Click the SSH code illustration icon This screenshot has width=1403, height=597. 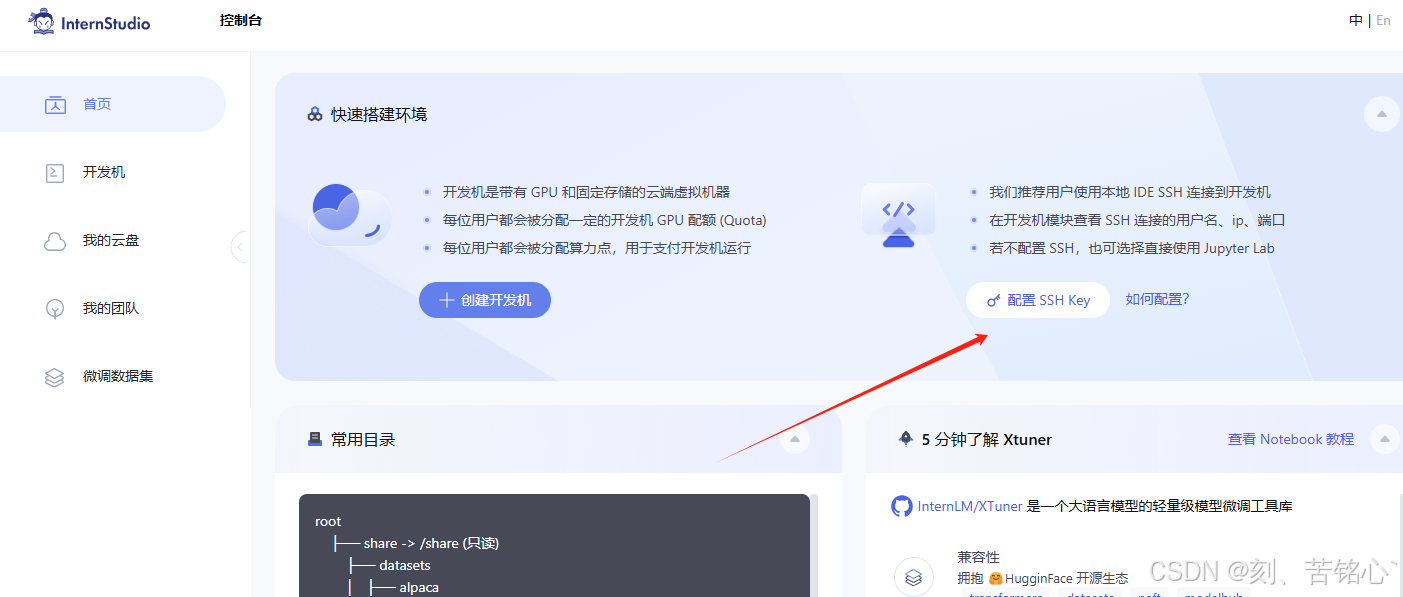(x=898, y=216)
